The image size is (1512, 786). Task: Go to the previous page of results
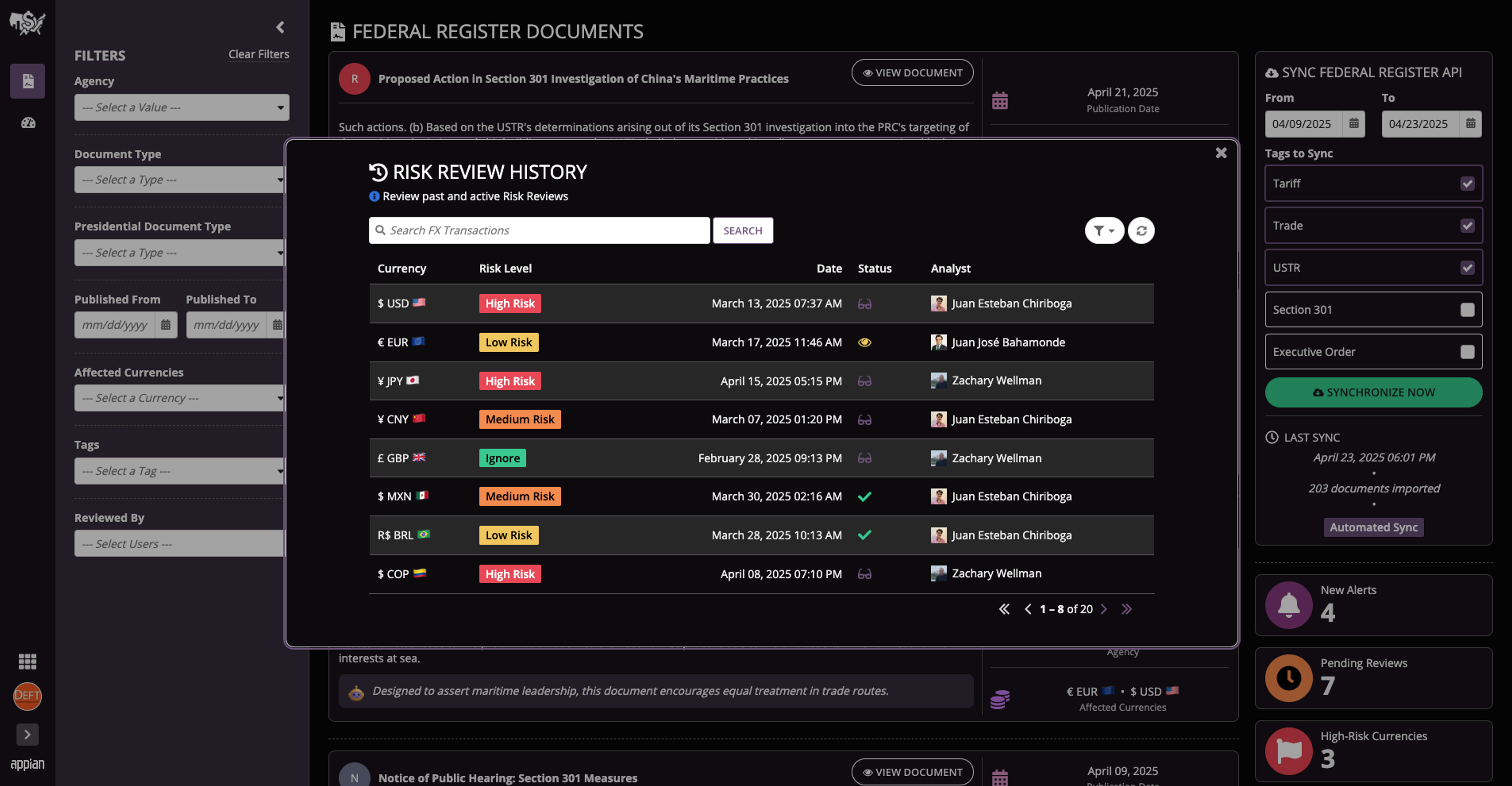tap(1027, 609)
